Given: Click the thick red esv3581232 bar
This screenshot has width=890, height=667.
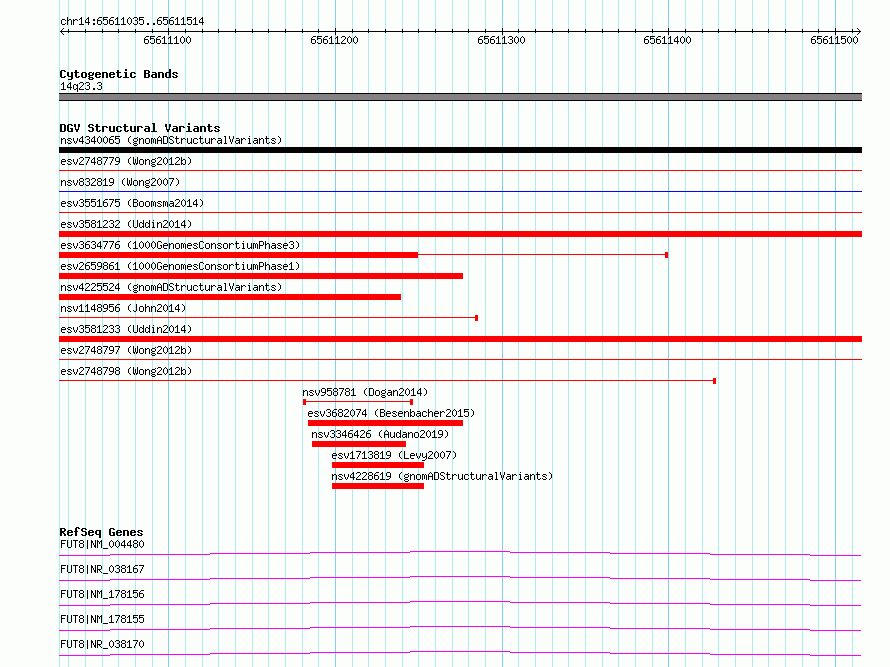Looking at the screenshot, I should pyautogui.click(x=460, y=234).
